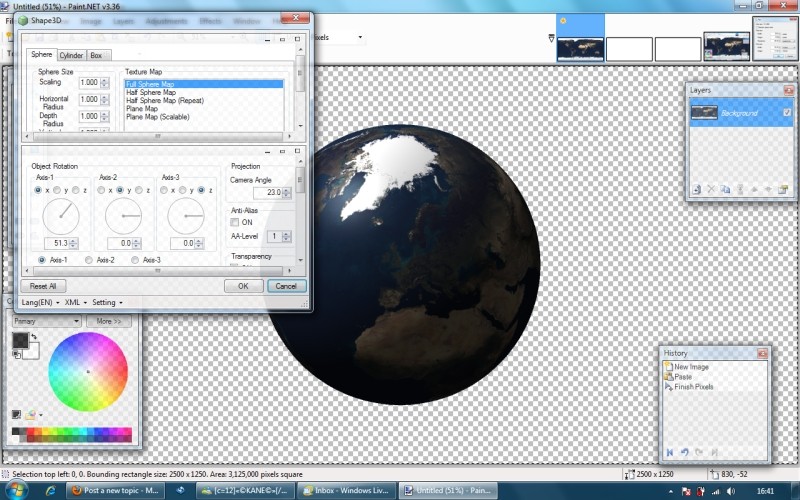This screenshot has height=500, width=800.
Task: Click Add New Layer icon in Layers panel
Action: point(696,189)
